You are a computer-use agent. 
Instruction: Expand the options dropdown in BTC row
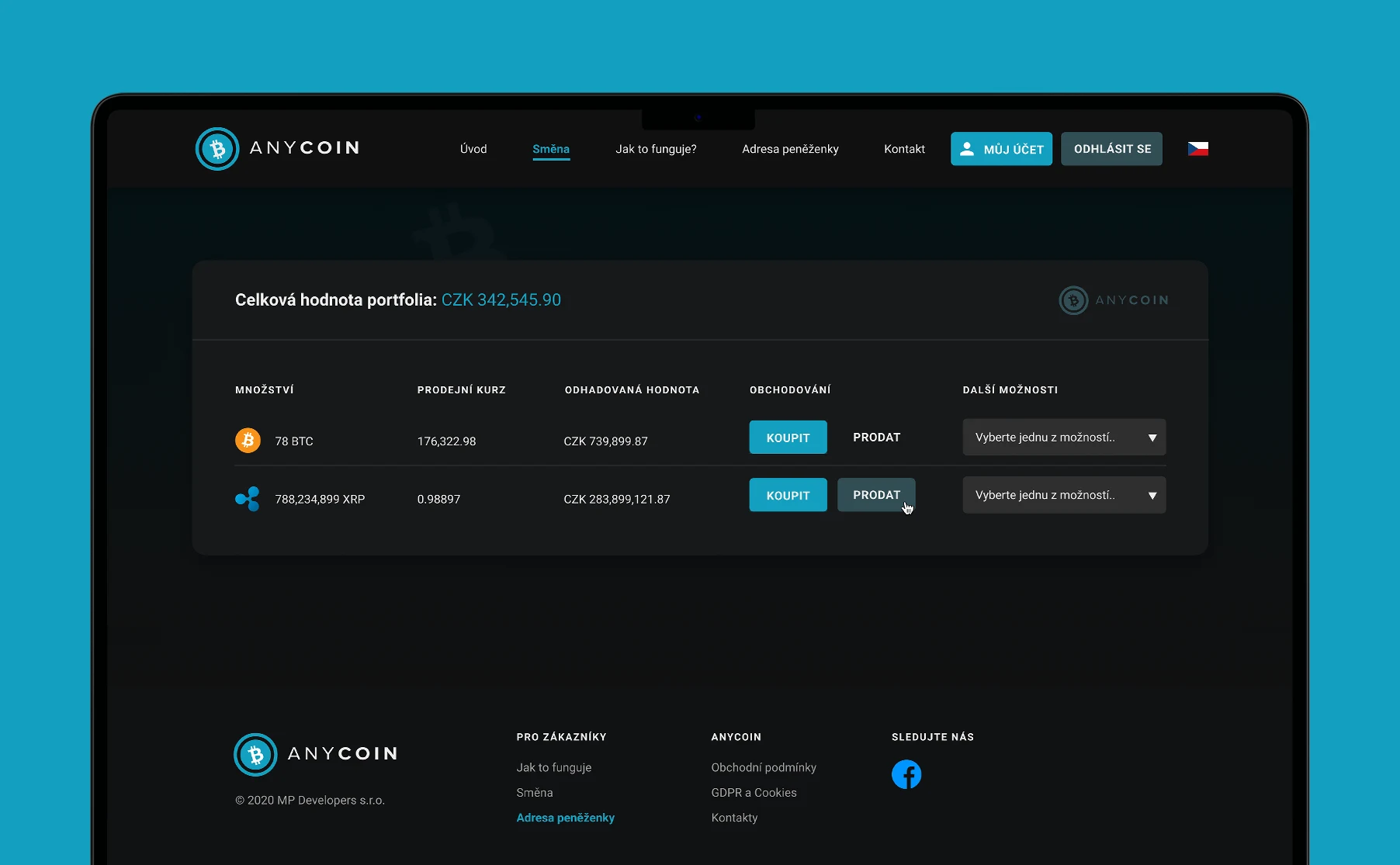pos(1064,438)
